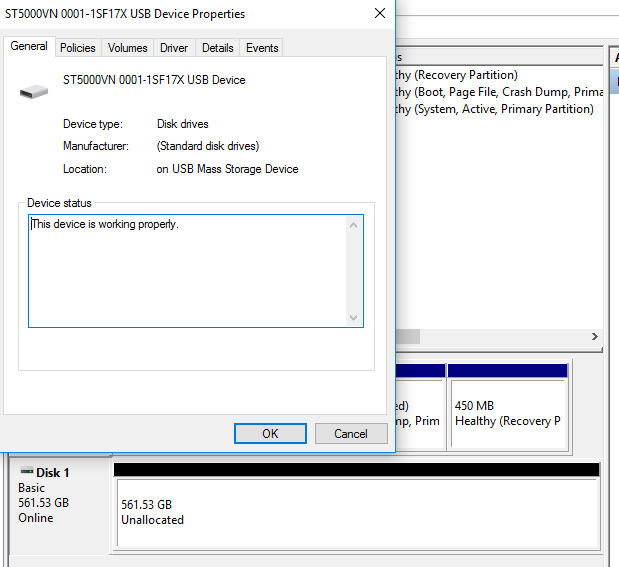Image resolution: width=619 pixels, height=567 pixels.
Task: Select the Boot, Page File, Crash Dump row
Action: [499, 92]
